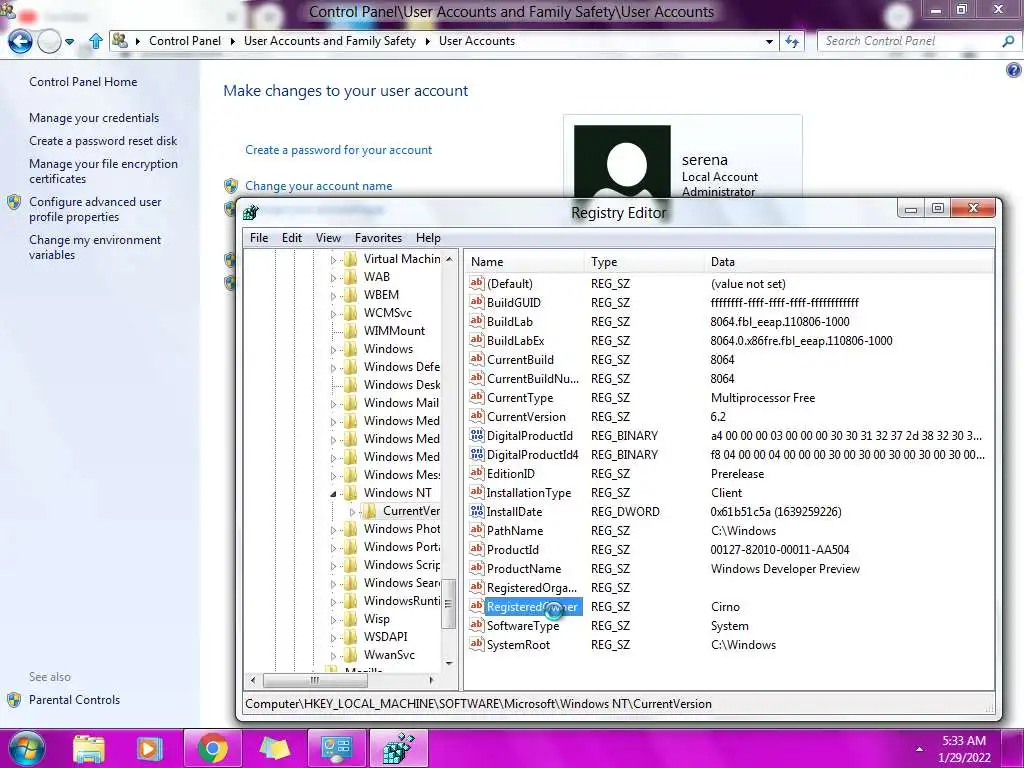This screenshot has width=1024, height=768.
Task: Select the WIMMount tree key
Action: [x=394, y=330]
